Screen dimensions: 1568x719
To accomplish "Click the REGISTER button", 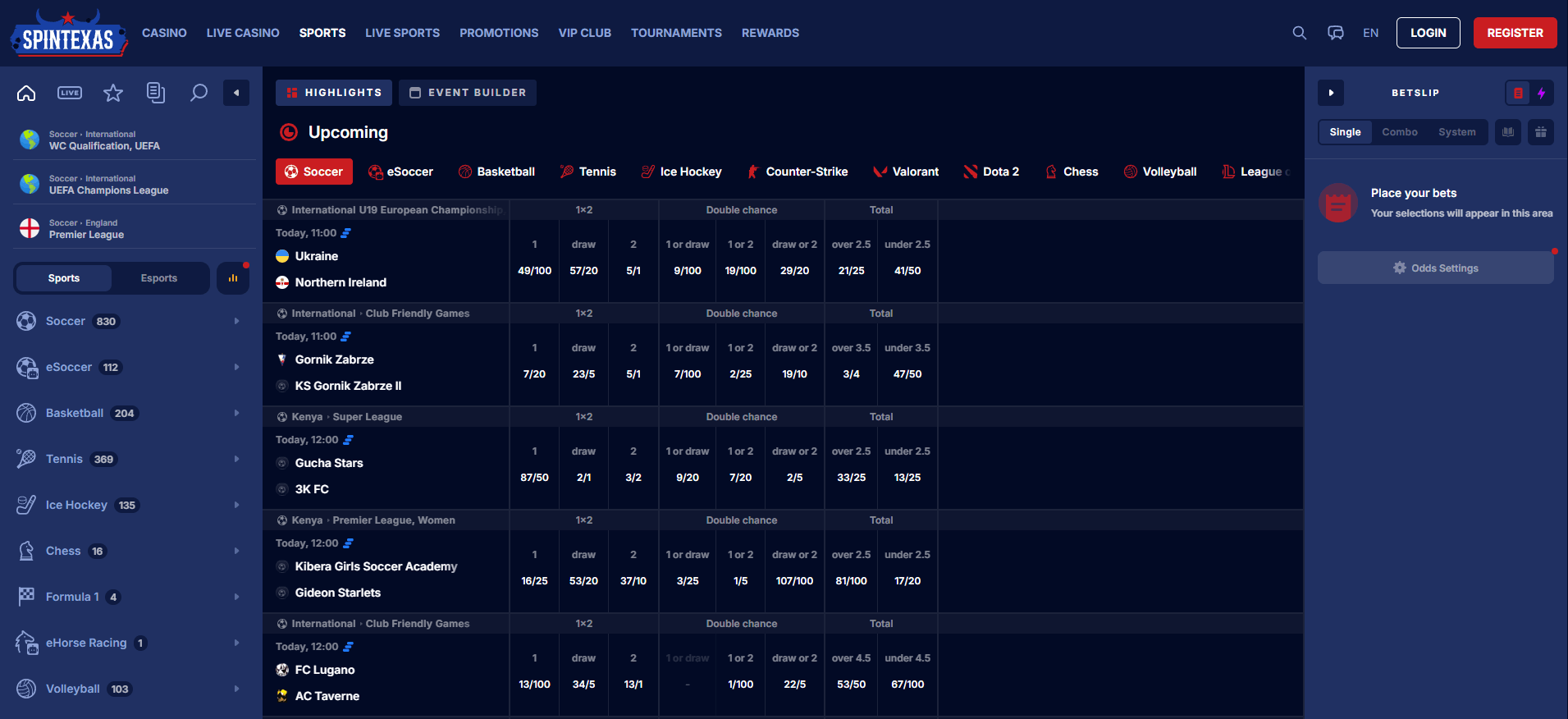I will coord(1515,33).
